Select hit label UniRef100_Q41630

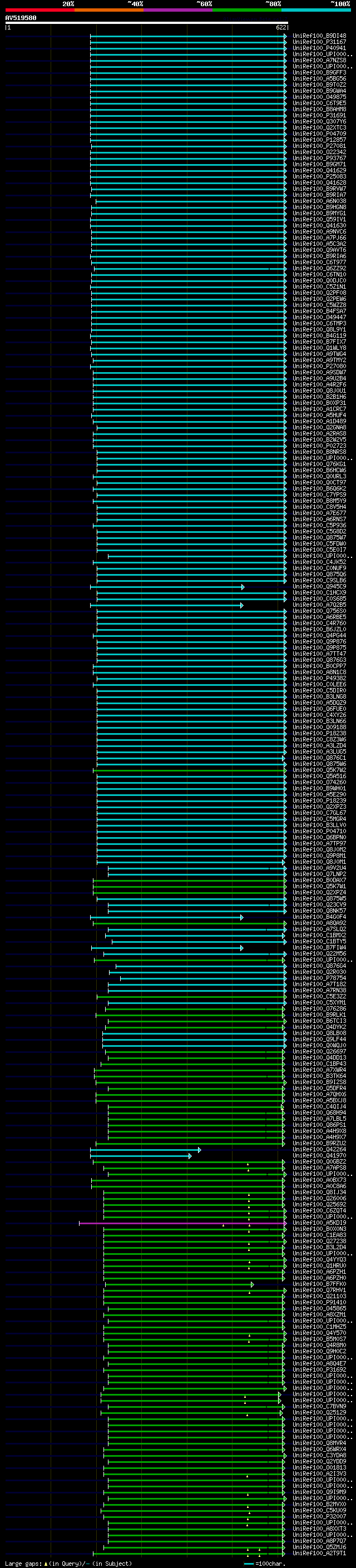(x=319, y=225)
